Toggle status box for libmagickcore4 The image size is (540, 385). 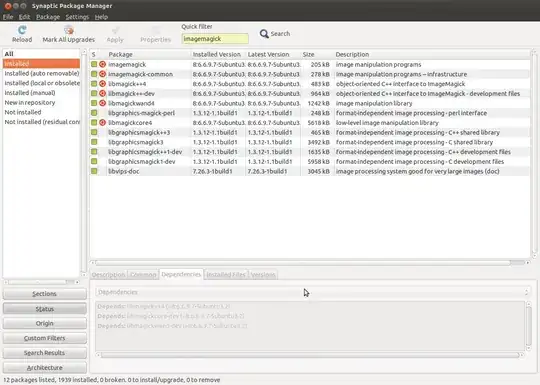pyautogui.click(x=94, y=123)
